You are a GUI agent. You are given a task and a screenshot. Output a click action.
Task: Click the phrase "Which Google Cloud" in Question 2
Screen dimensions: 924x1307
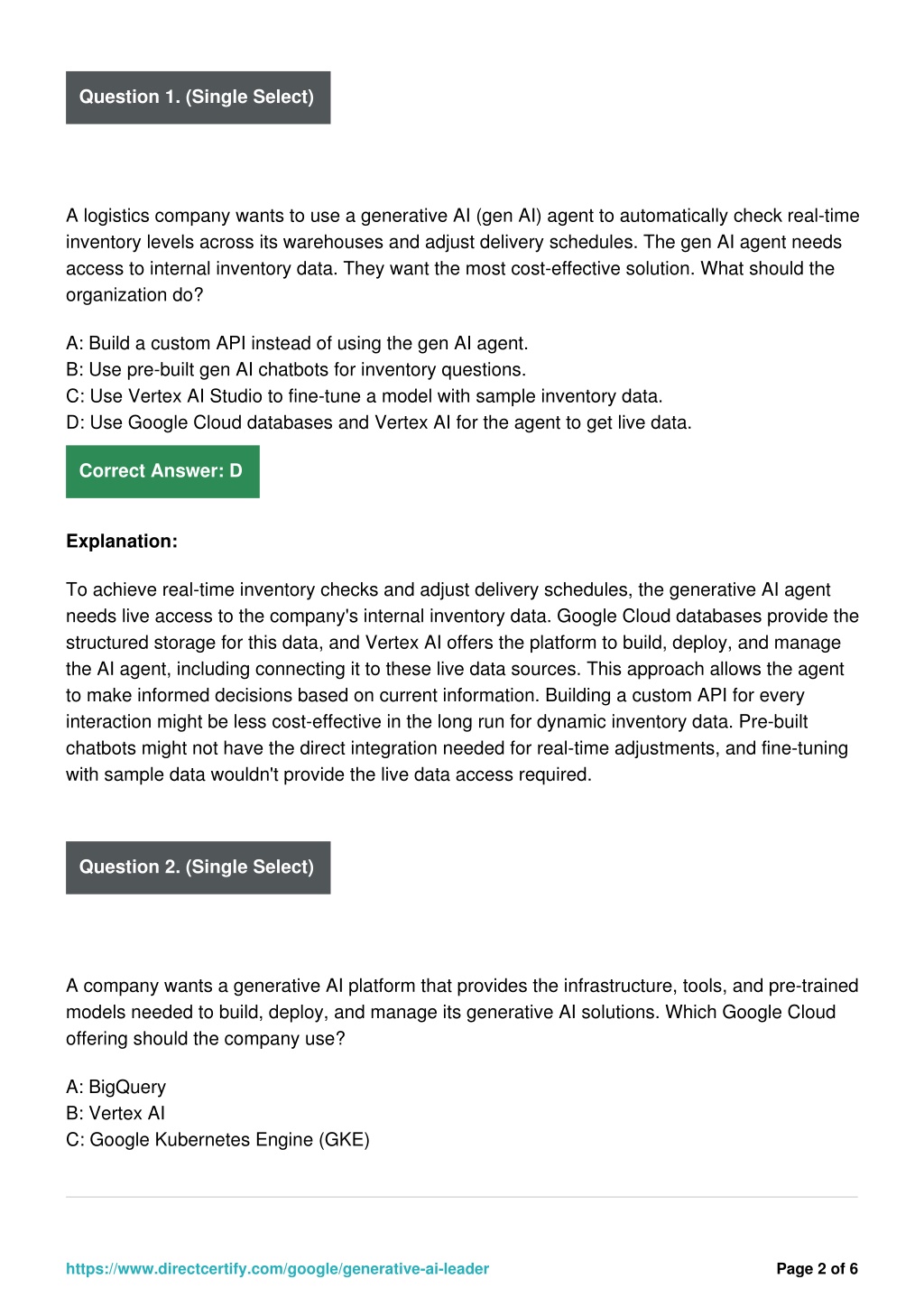751,1012
